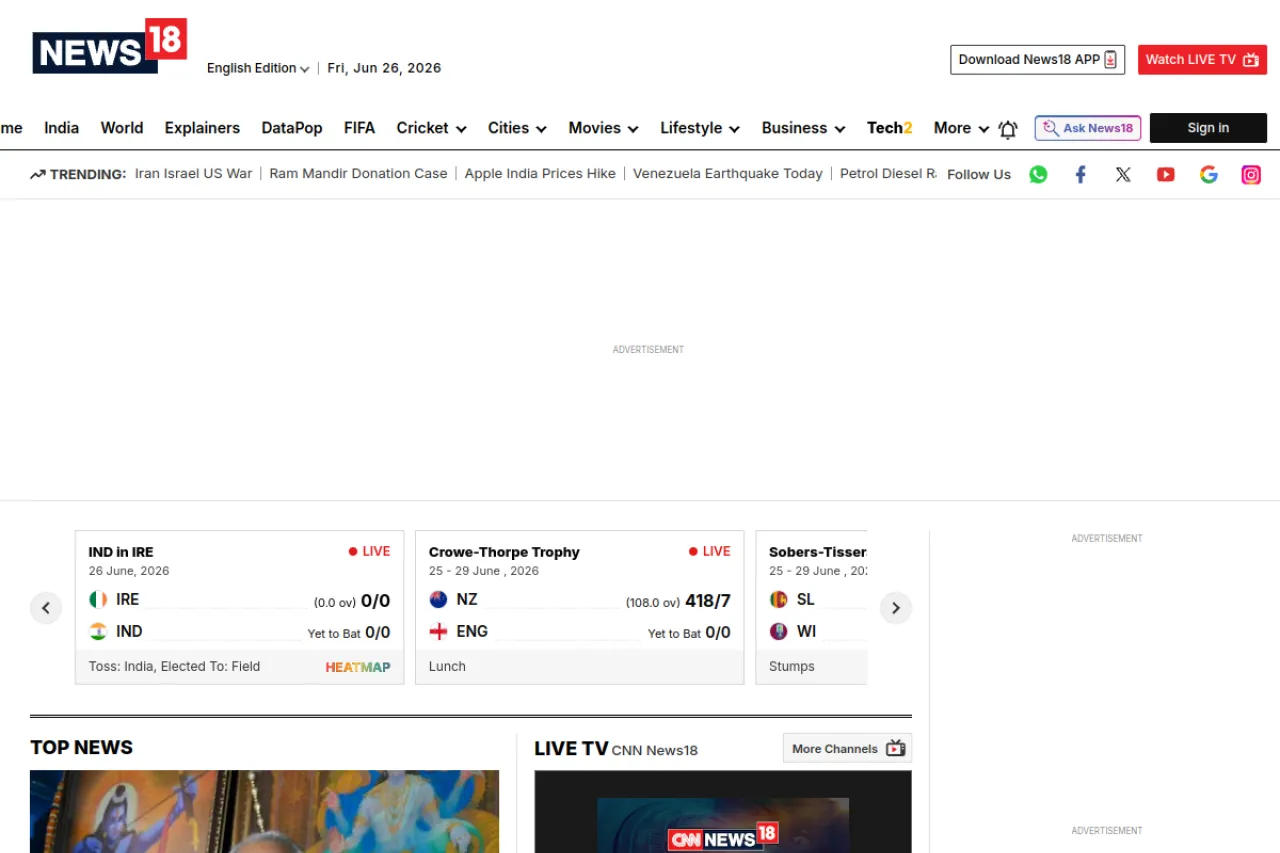The height and width of the screenshot is (853, 1280).
Task: Play the CNN News18 live TV video
Action: [723, 811]
